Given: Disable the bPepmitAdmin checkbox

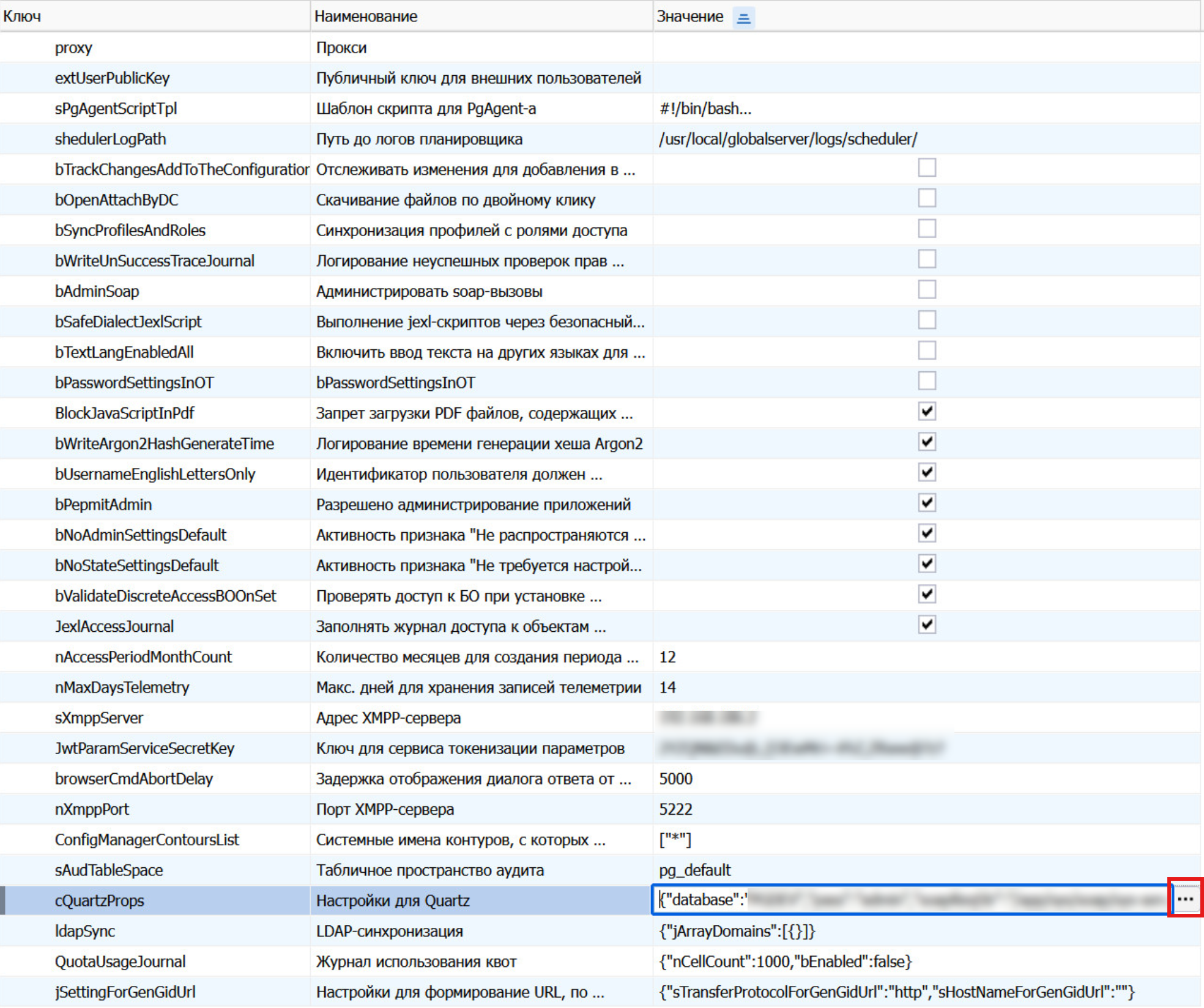Looking at the screenshot, I should (x=926, y=503).
